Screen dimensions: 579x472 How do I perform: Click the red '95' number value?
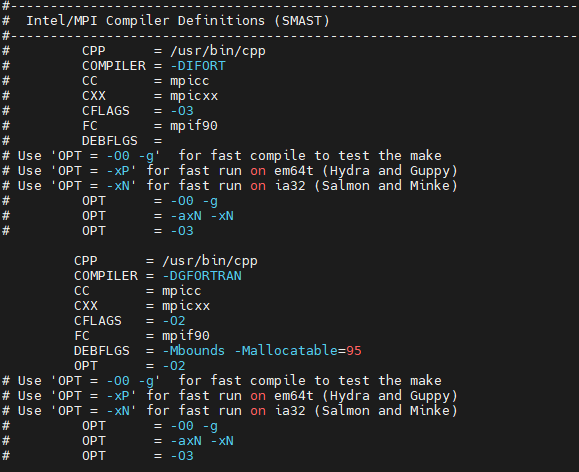click(354, 350)
